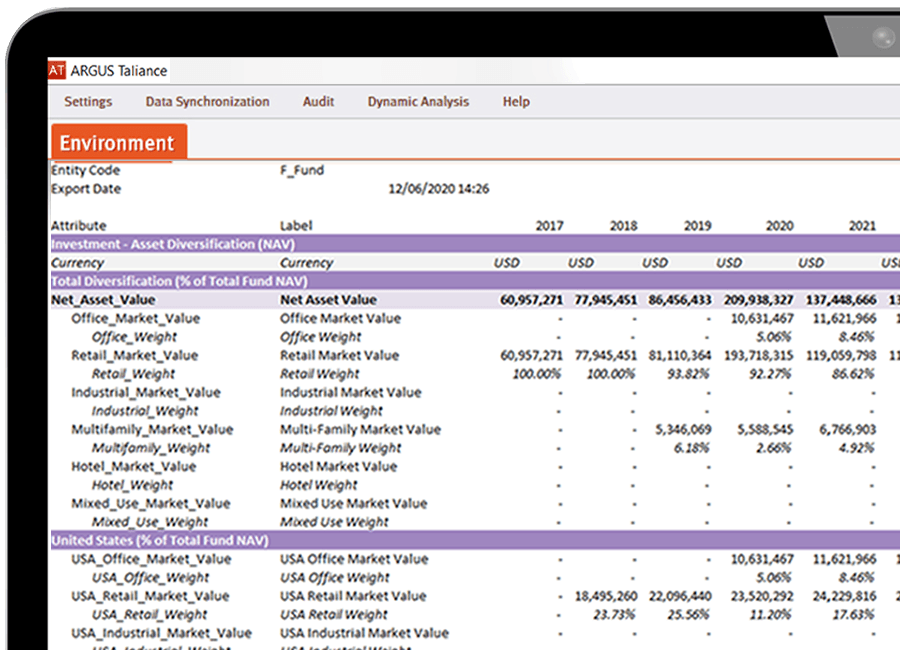Open the Settings menu
This screenshot has width=900, height=650.
[x=88, y=102]
